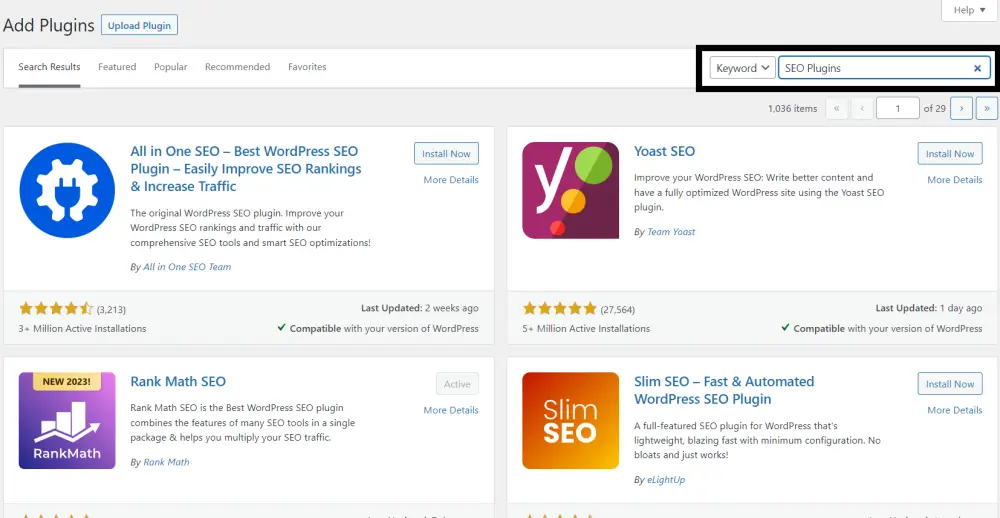Expand the Help panel
Screen dimensions: 1000x518
969,10
